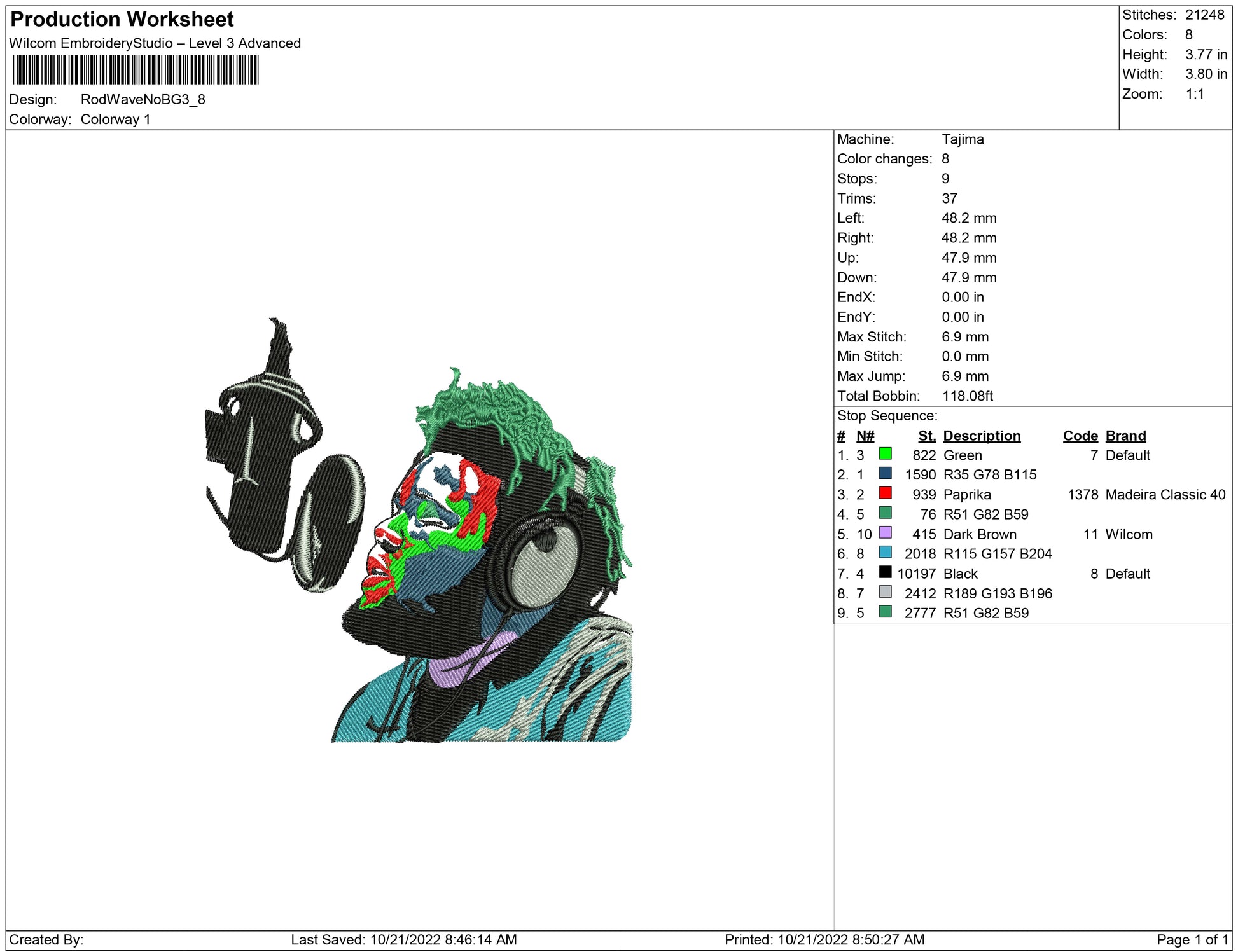Click the Madeira Classic 40 brand entry

pyautogui.click(x=1165, y=495)
